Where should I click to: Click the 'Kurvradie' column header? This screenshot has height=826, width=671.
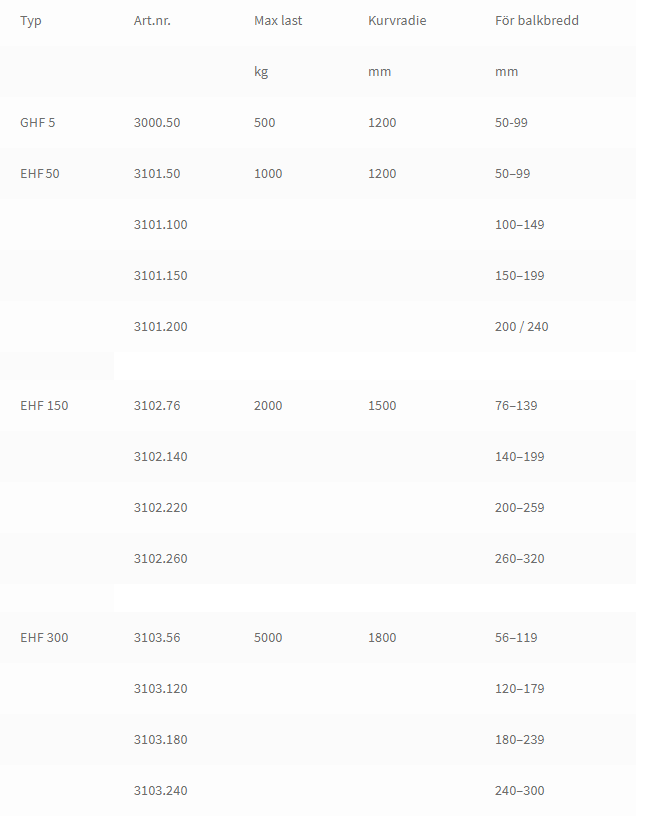(397, 21)
